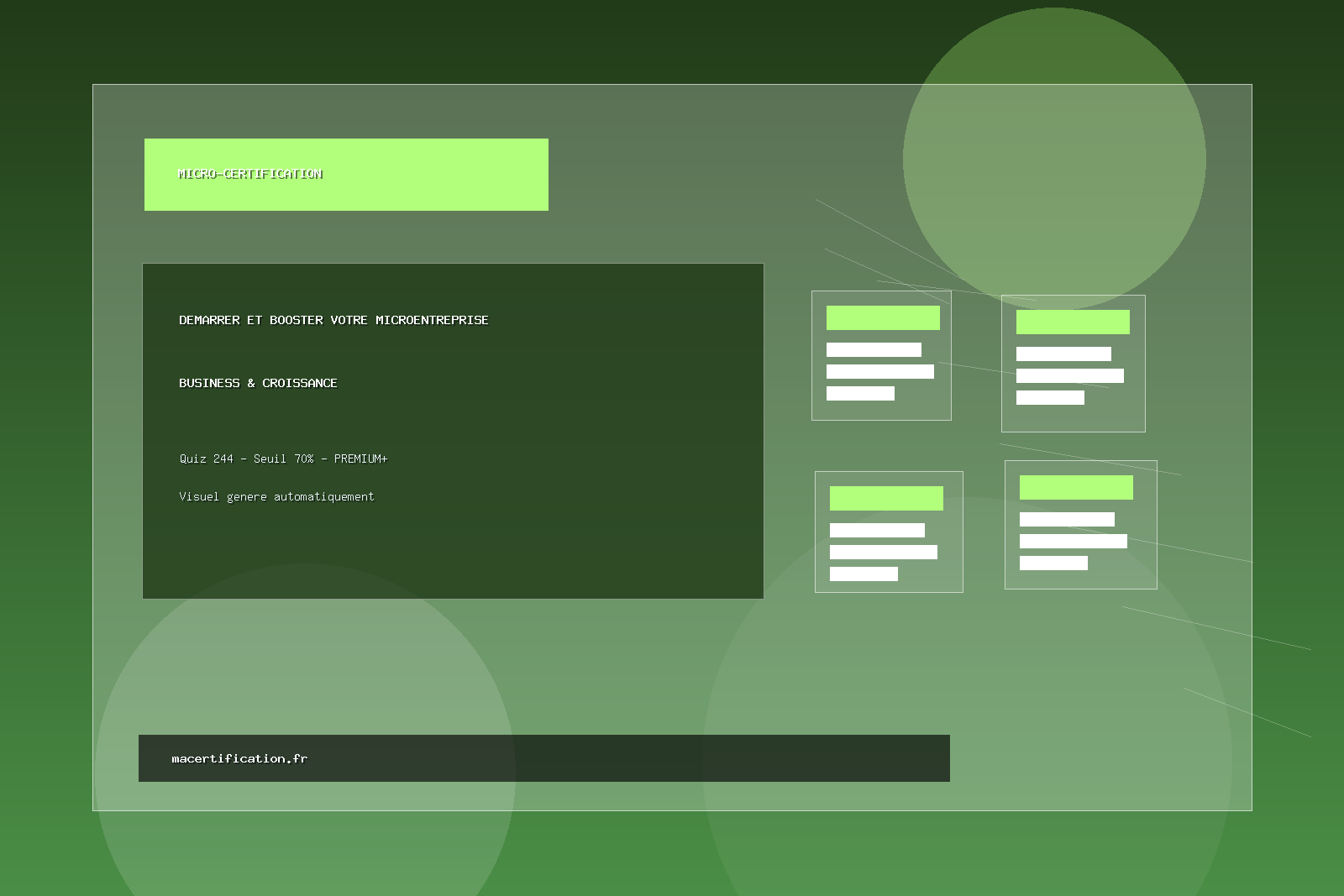
Task: Click green header bar of bottom-right card
Action: pyautogui.click(x=1076, y=487)
